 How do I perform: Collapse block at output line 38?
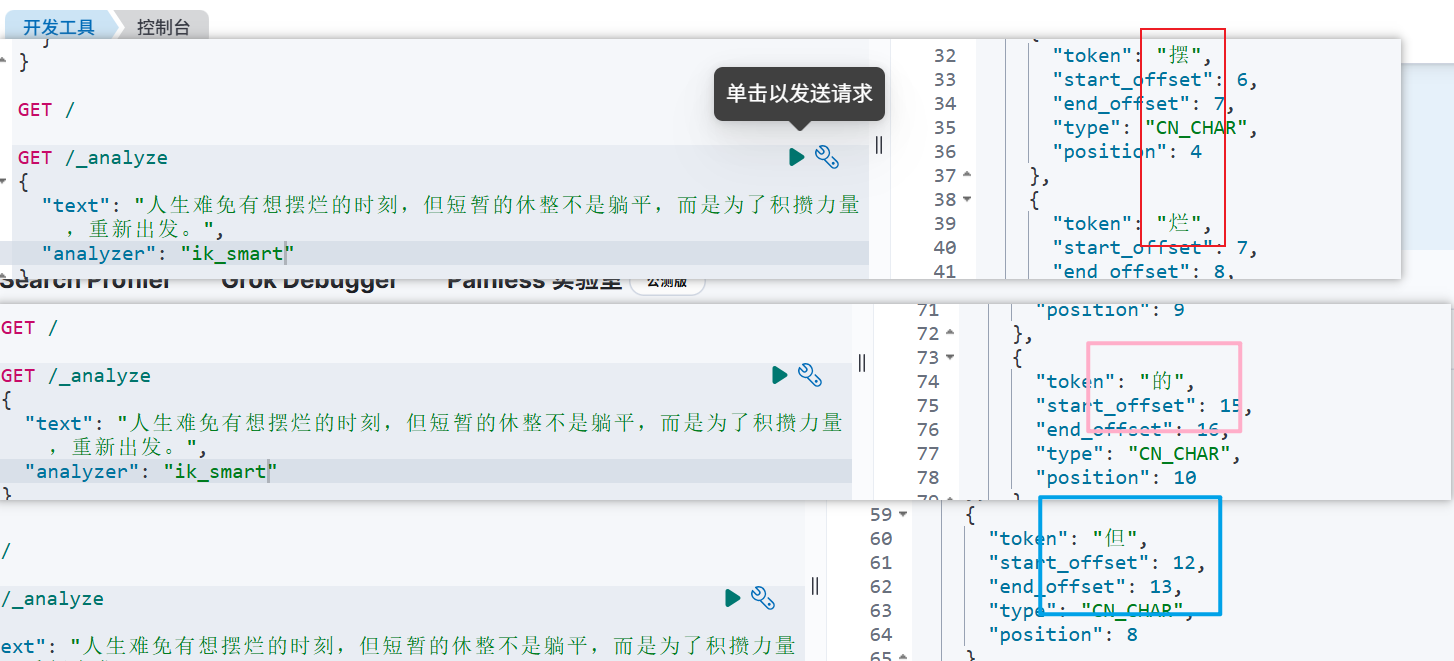pyautogui.click(x=967, y=199)
